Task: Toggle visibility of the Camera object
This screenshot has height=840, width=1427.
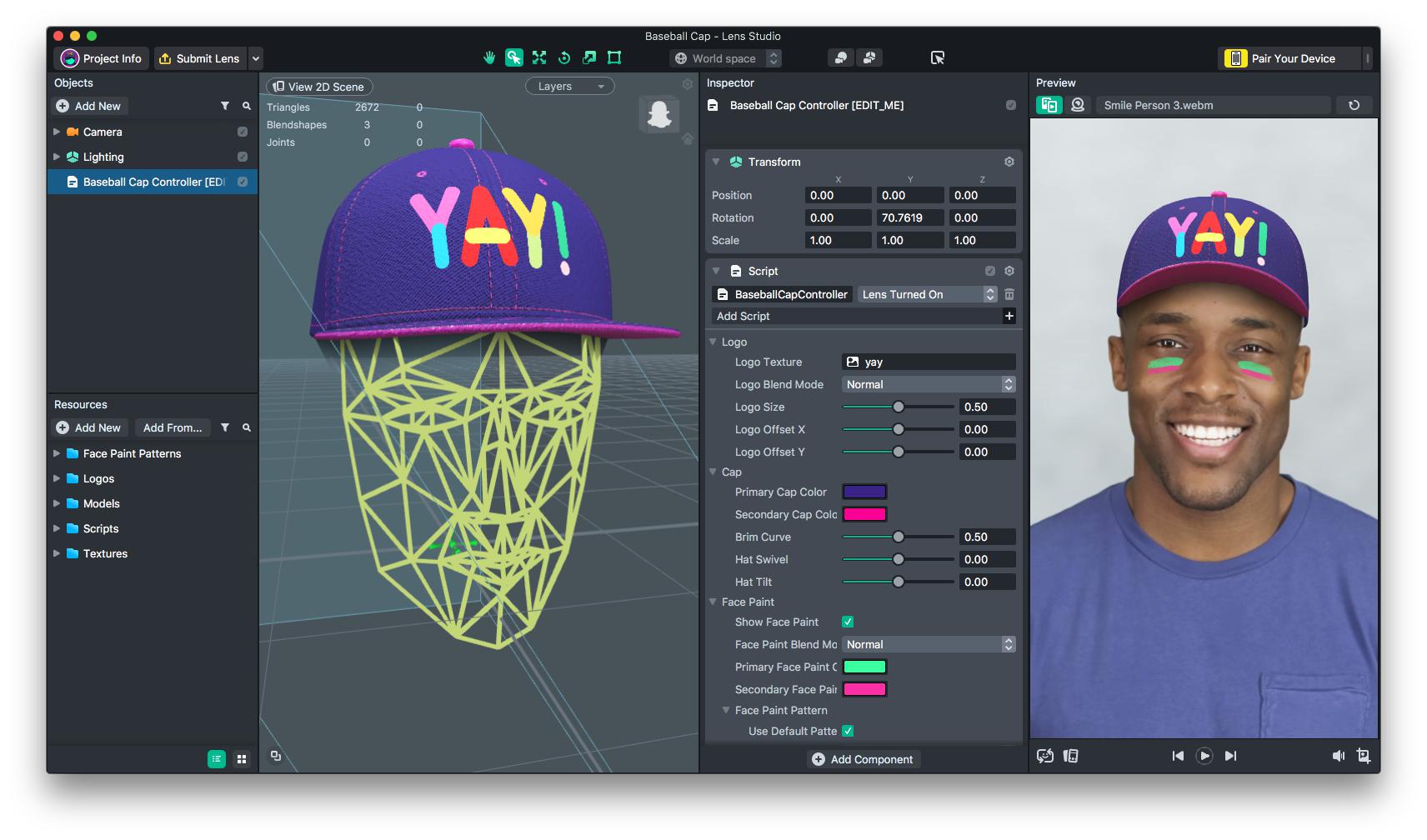Action: tap(243, 132)
